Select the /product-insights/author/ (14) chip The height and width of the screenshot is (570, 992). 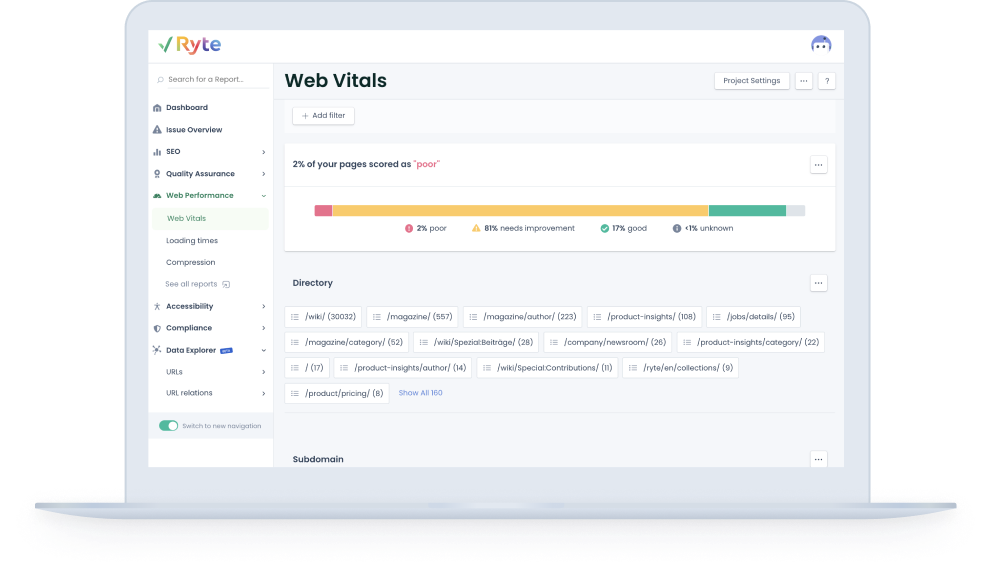[x=402, y=368]
